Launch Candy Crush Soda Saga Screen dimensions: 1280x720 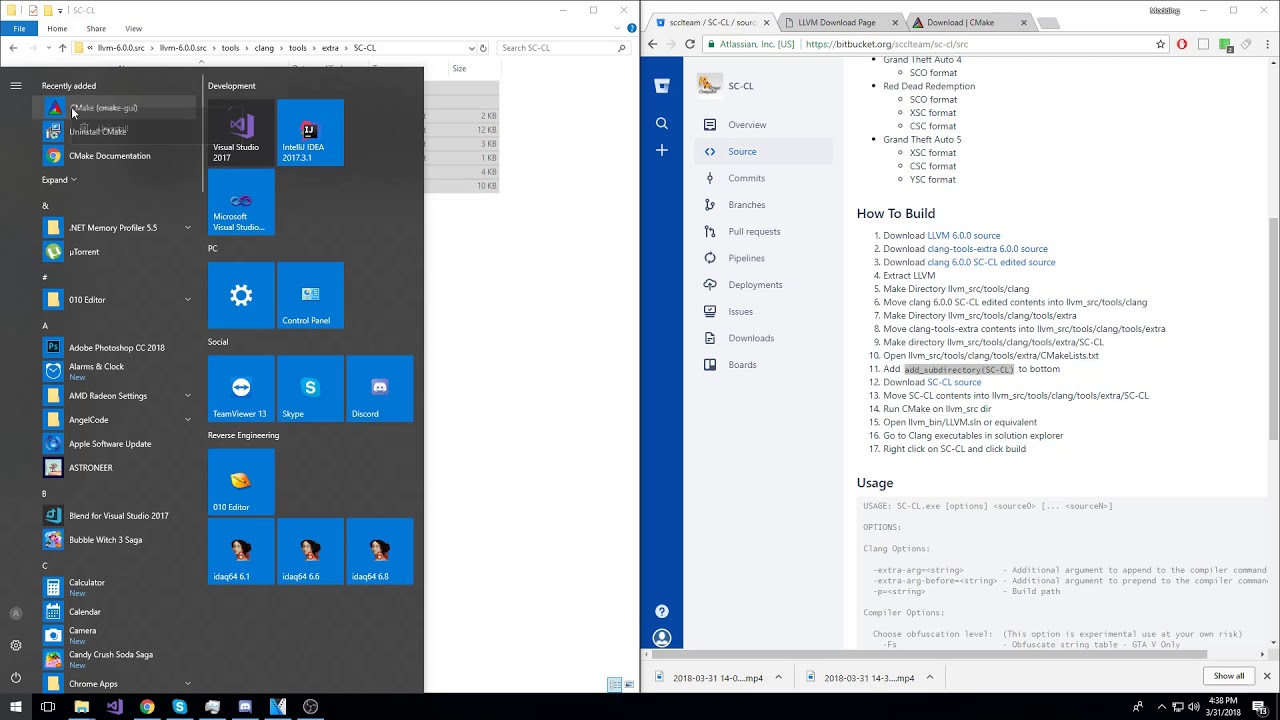(x=118, y=659)
